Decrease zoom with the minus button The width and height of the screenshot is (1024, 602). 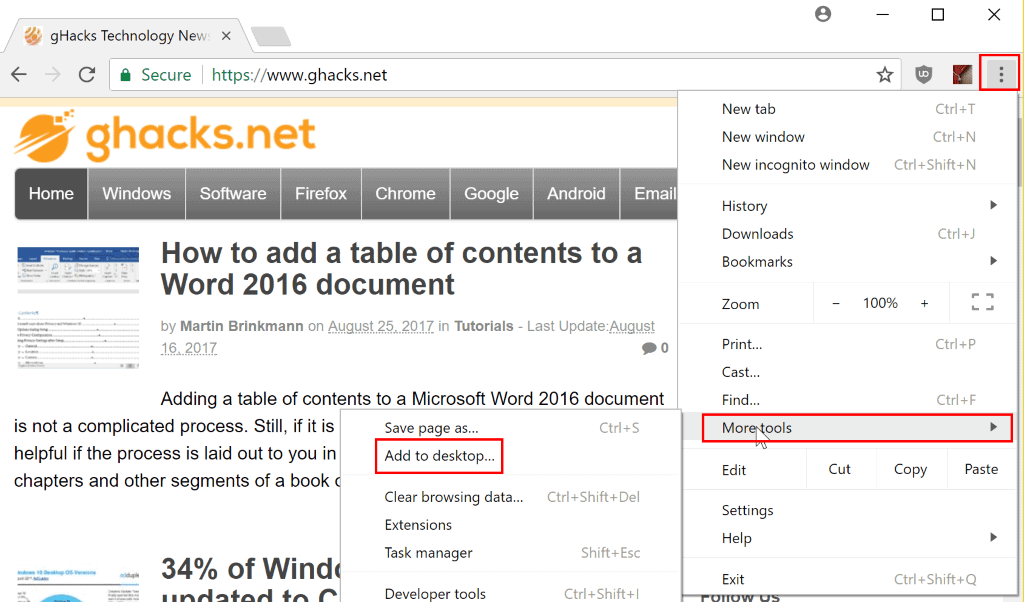pos(836,303)
